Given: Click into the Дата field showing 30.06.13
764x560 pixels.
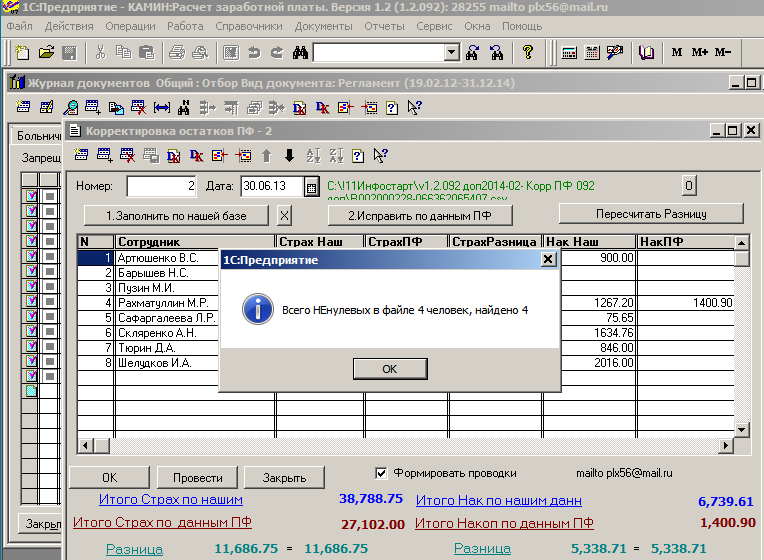Looking at the screenshot, I should (272, 187).
